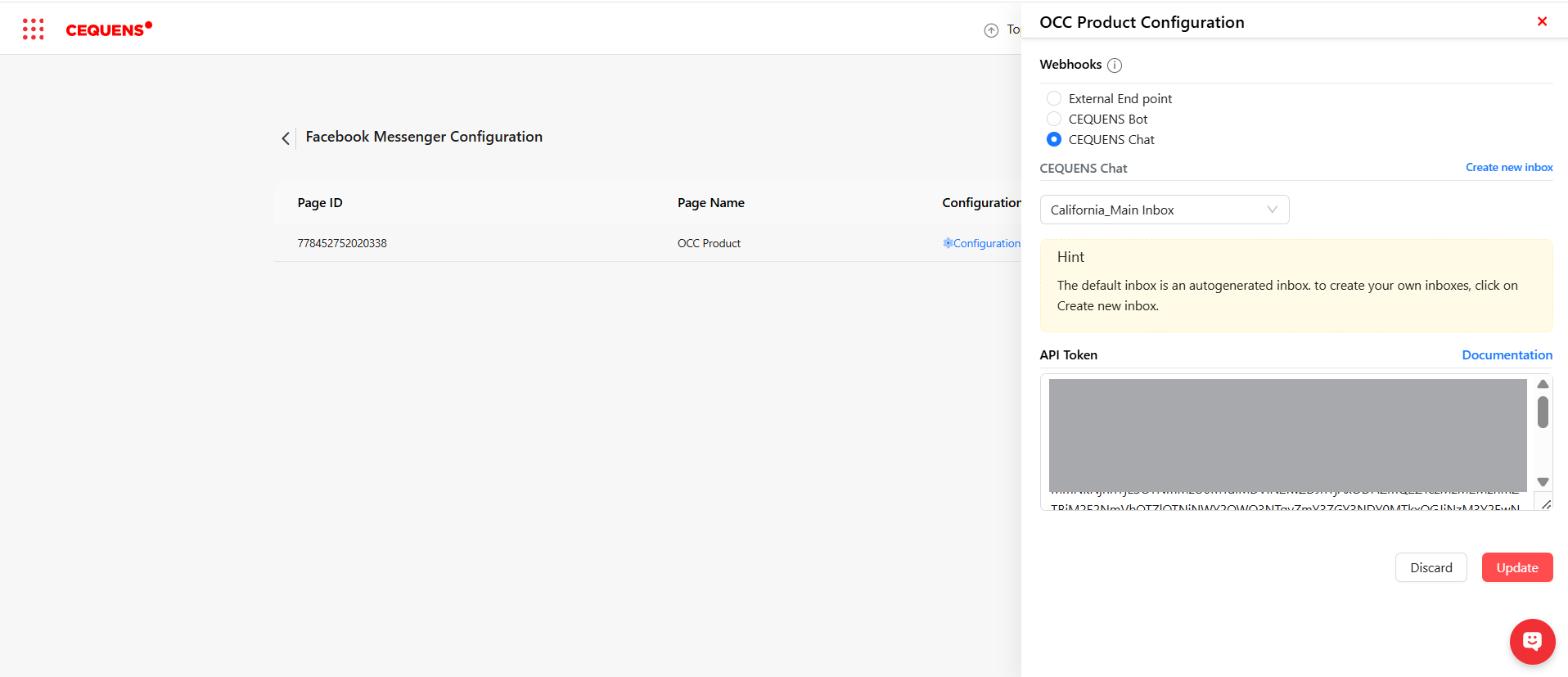Go back using the left chevron arrow

click(x=286, y=138)
